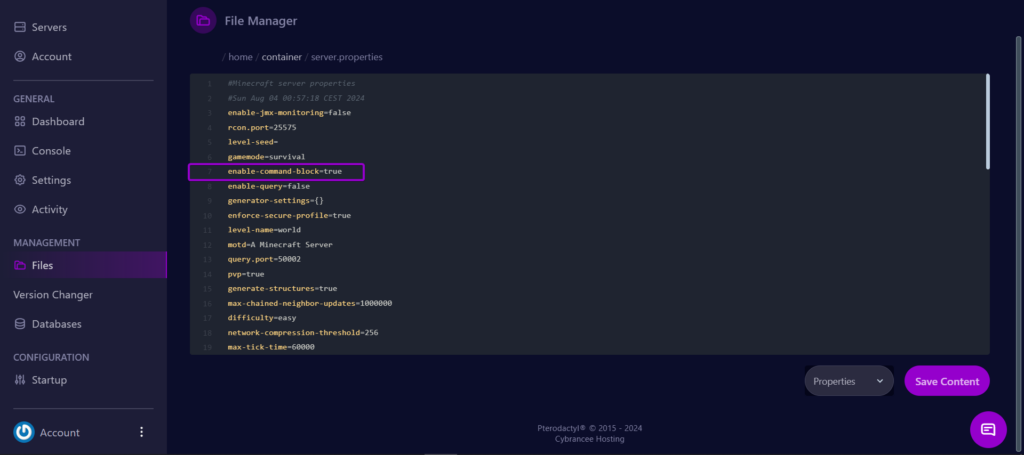Image resolution: width=1024 pixels, height=455 pixels.
Task: Click the max-tick-time=60000 line
Action: pos(271,347)
